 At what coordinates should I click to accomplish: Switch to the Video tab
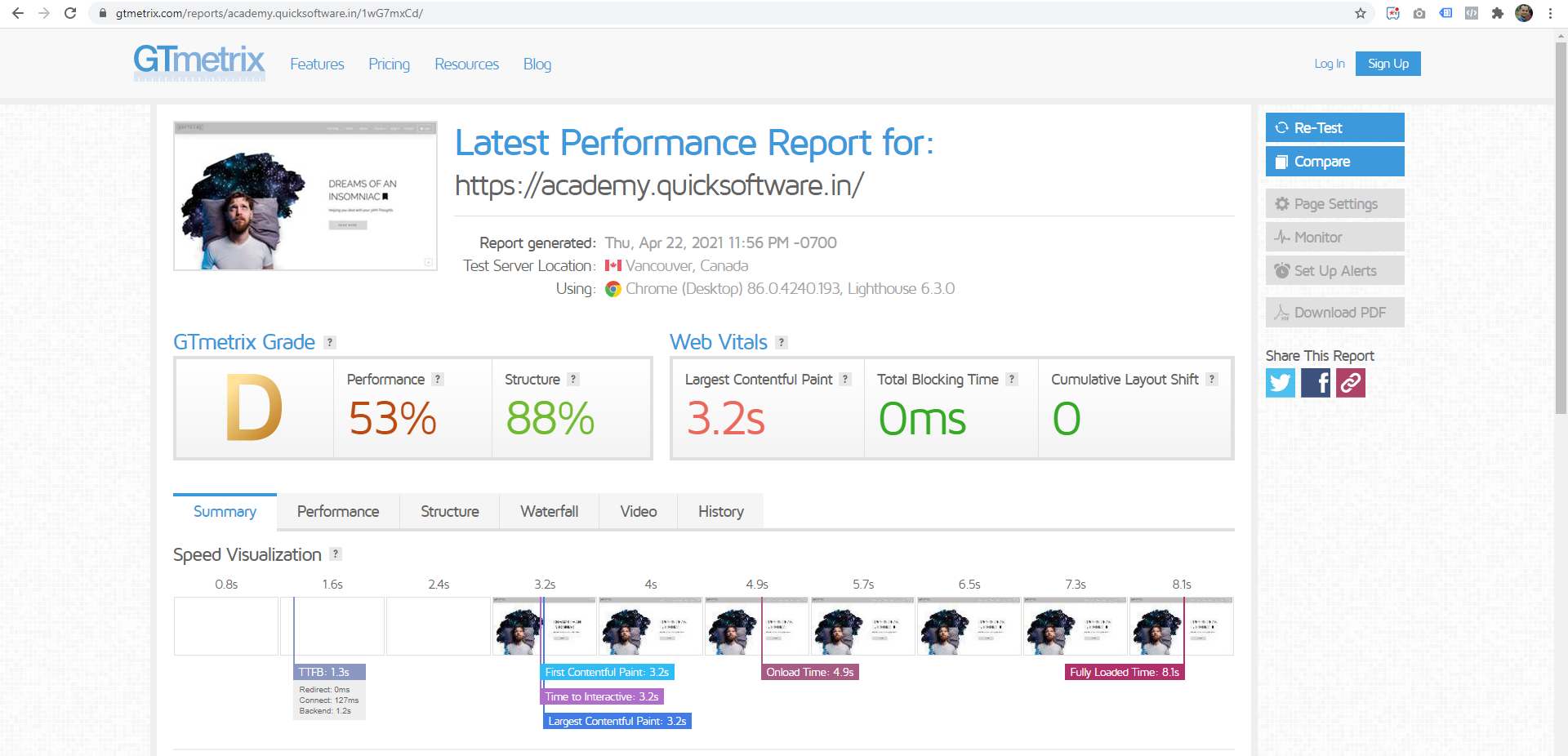639,512
